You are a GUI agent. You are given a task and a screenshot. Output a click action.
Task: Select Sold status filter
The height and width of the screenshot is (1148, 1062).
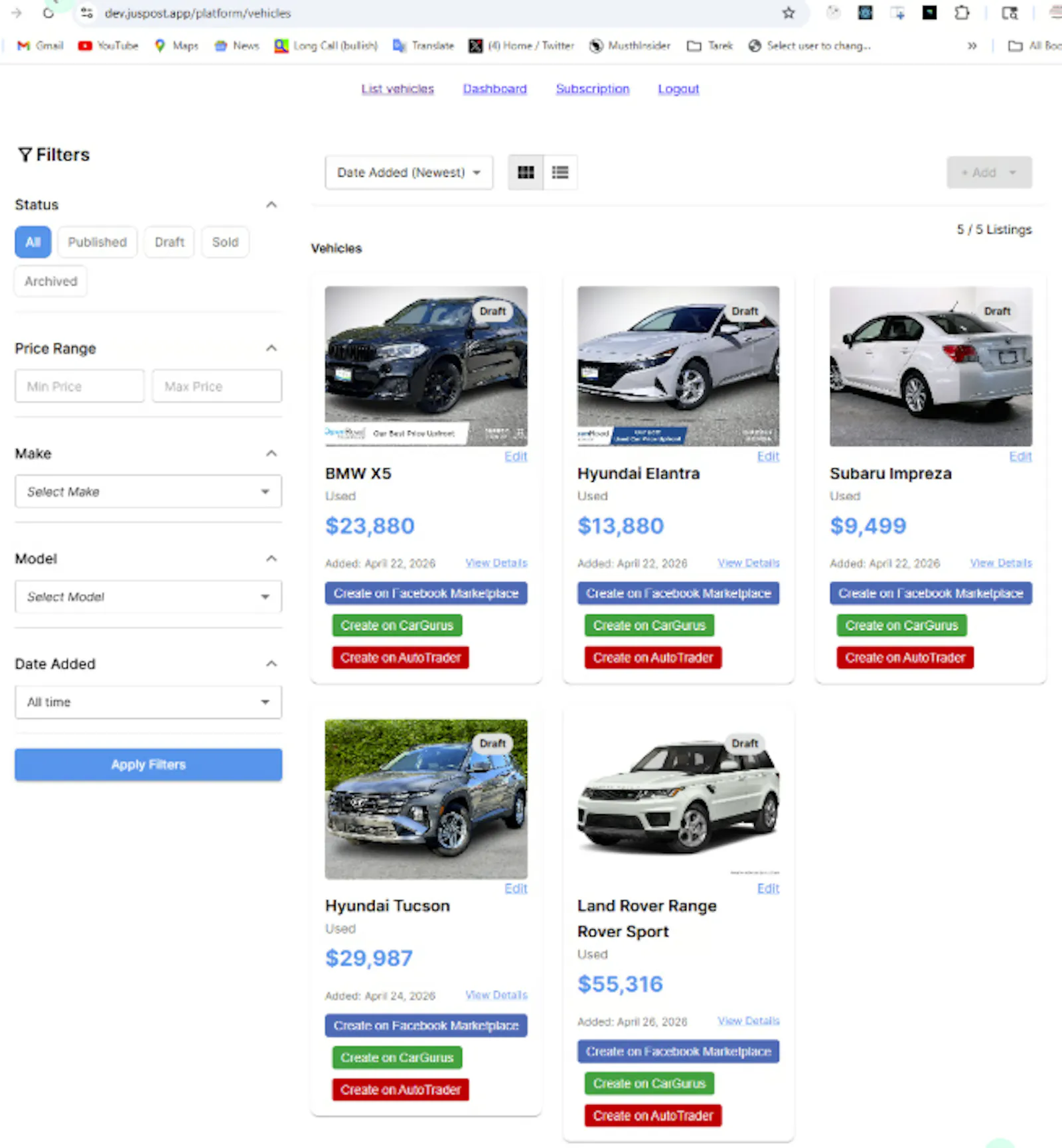click(225, 242)
